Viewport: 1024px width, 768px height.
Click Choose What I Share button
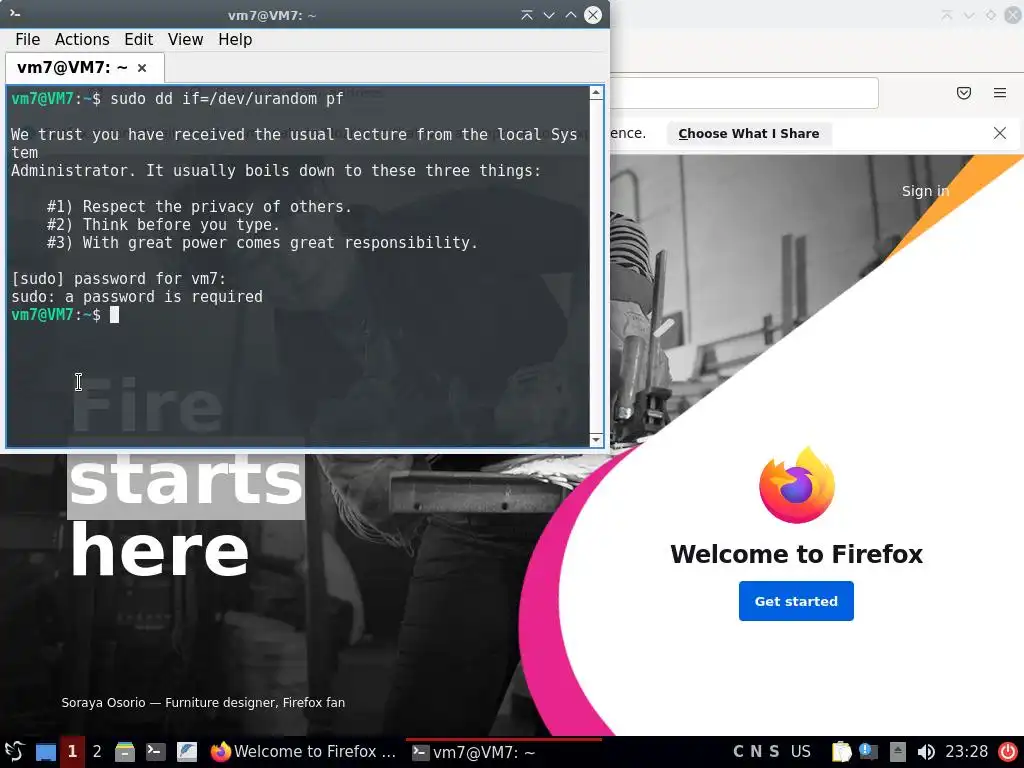pyautogui.click(x=748, y=134)
